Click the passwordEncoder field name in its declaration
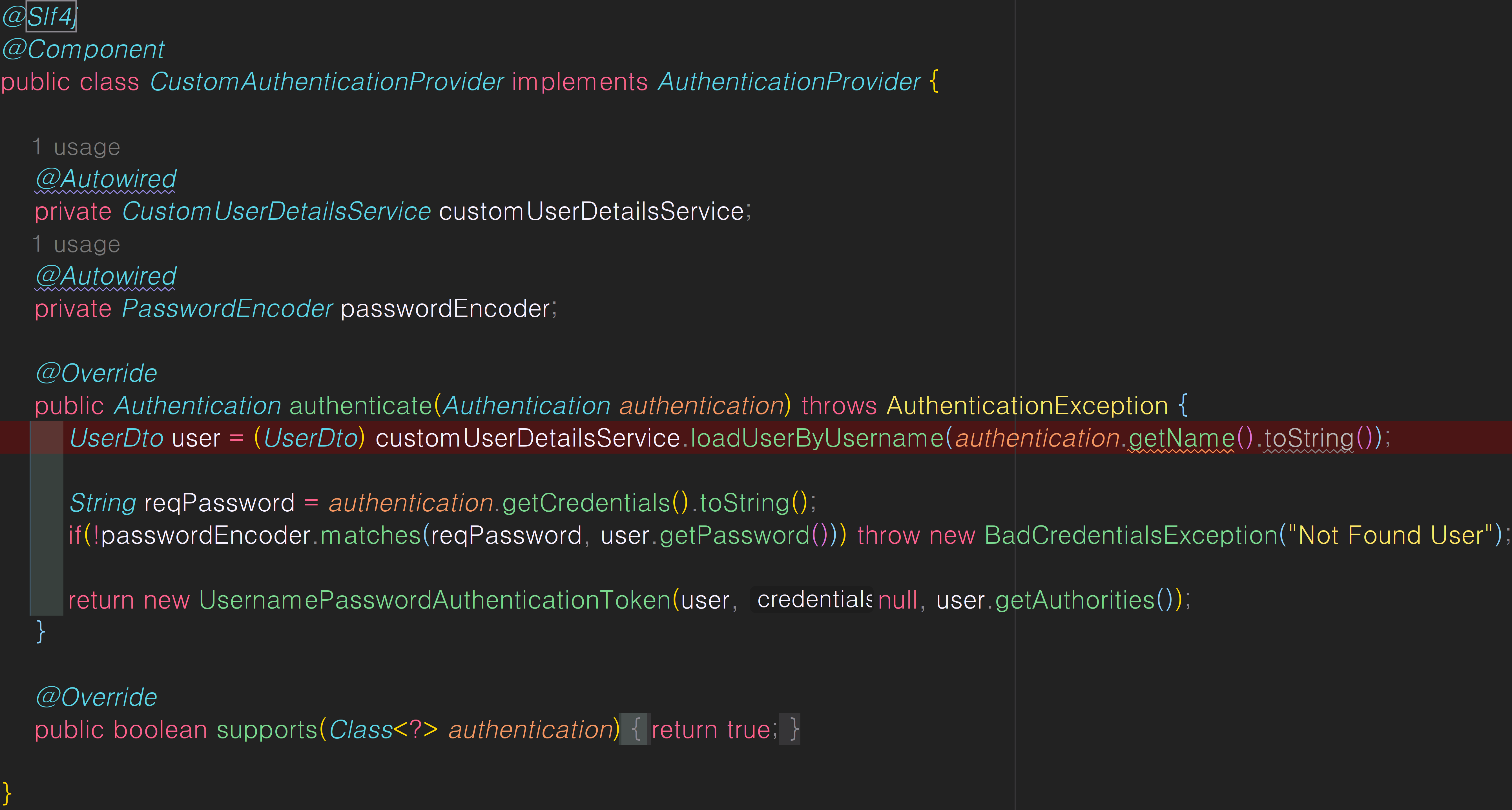 pyautogui.click(x=446, y=309)
